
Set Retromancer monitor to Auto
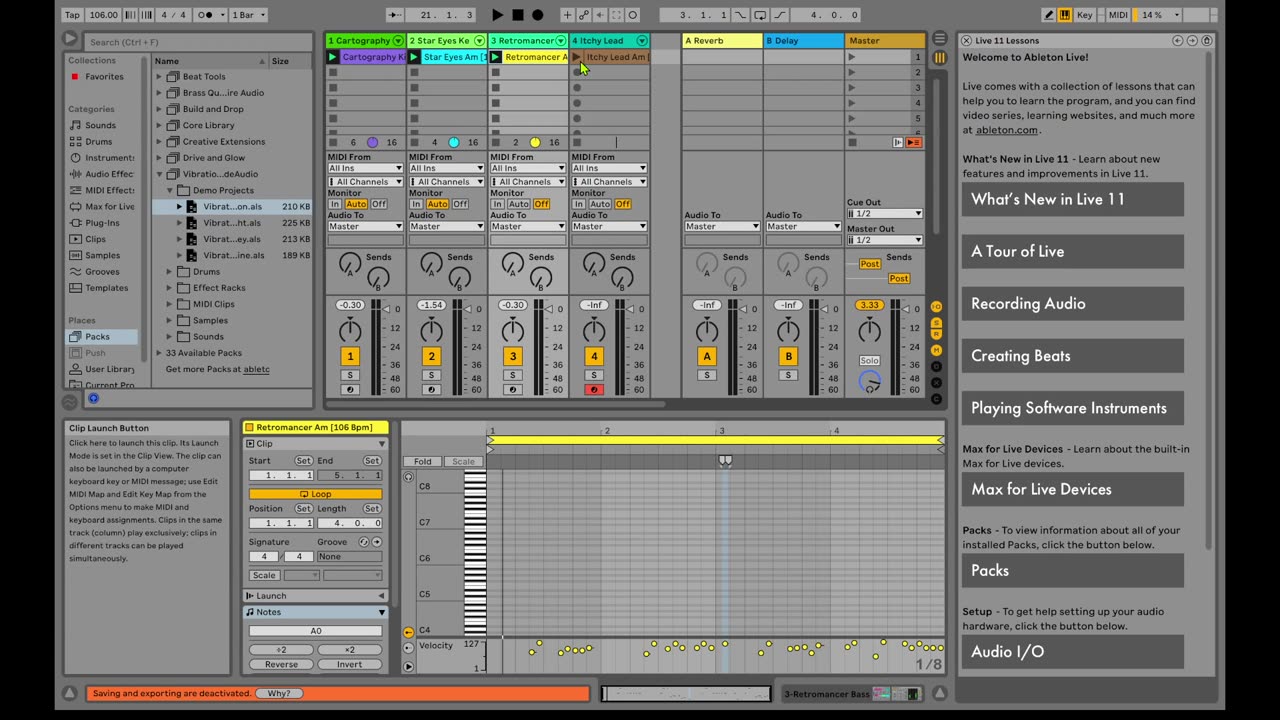pos(519,204)
